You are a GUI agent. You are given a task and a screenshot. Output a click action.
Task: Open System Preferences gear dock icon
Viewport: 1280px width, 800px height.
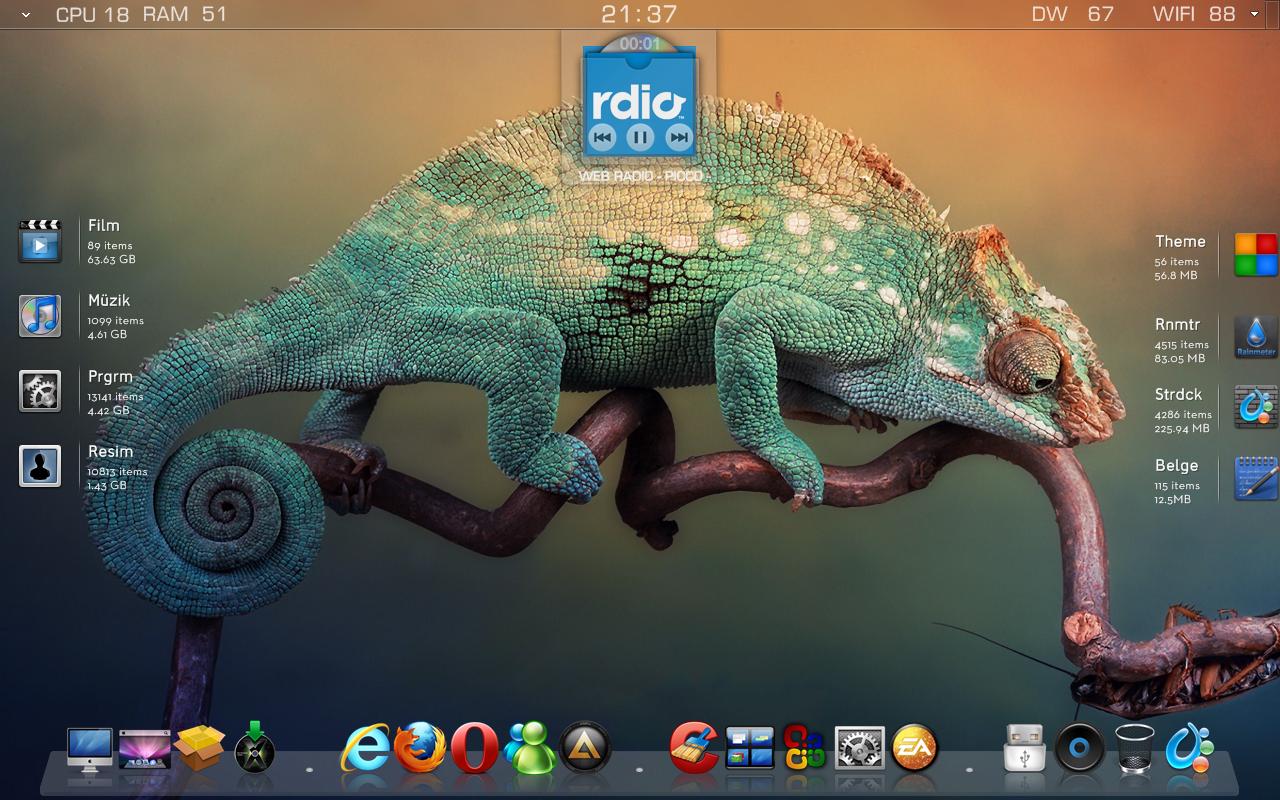tap(860, 748)
